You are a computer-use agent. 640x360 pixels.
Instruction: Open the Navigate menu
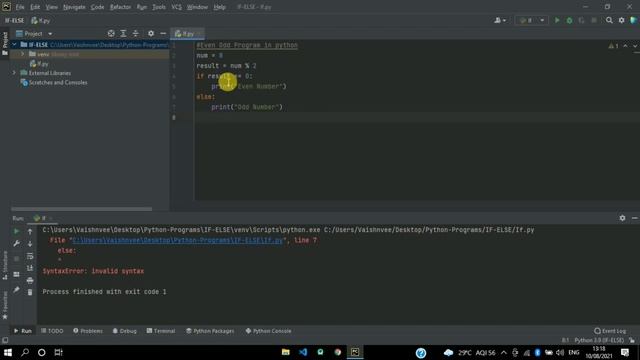click(x=74, y=7)
